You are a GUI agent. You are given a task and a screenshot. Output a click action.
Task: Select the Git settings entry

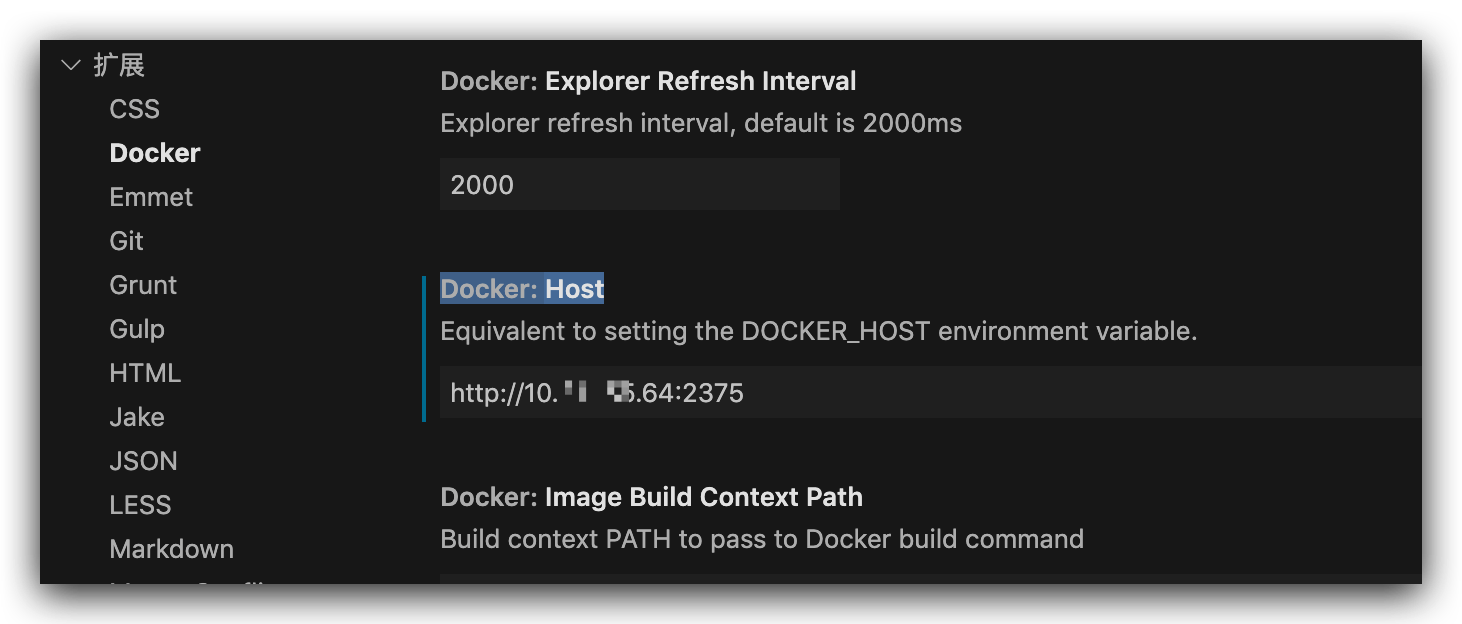point(127,241)
